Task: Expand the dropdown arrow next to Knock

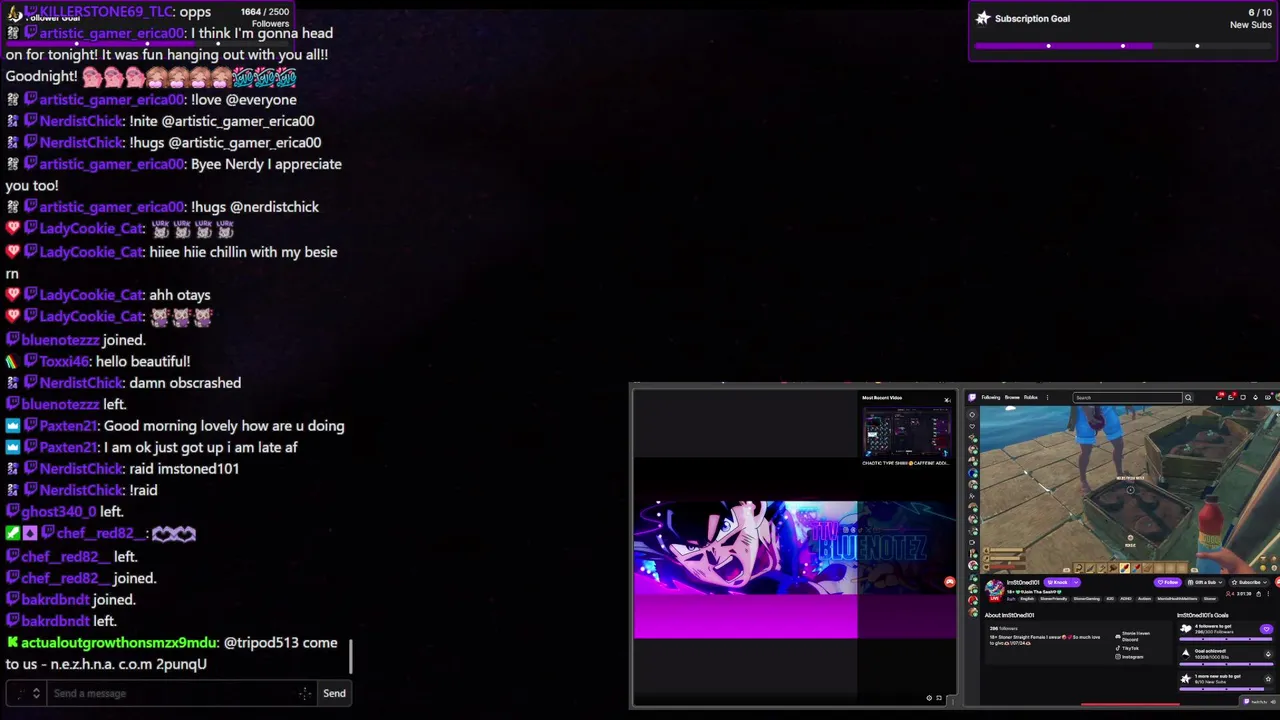Action: point(1076,582)
